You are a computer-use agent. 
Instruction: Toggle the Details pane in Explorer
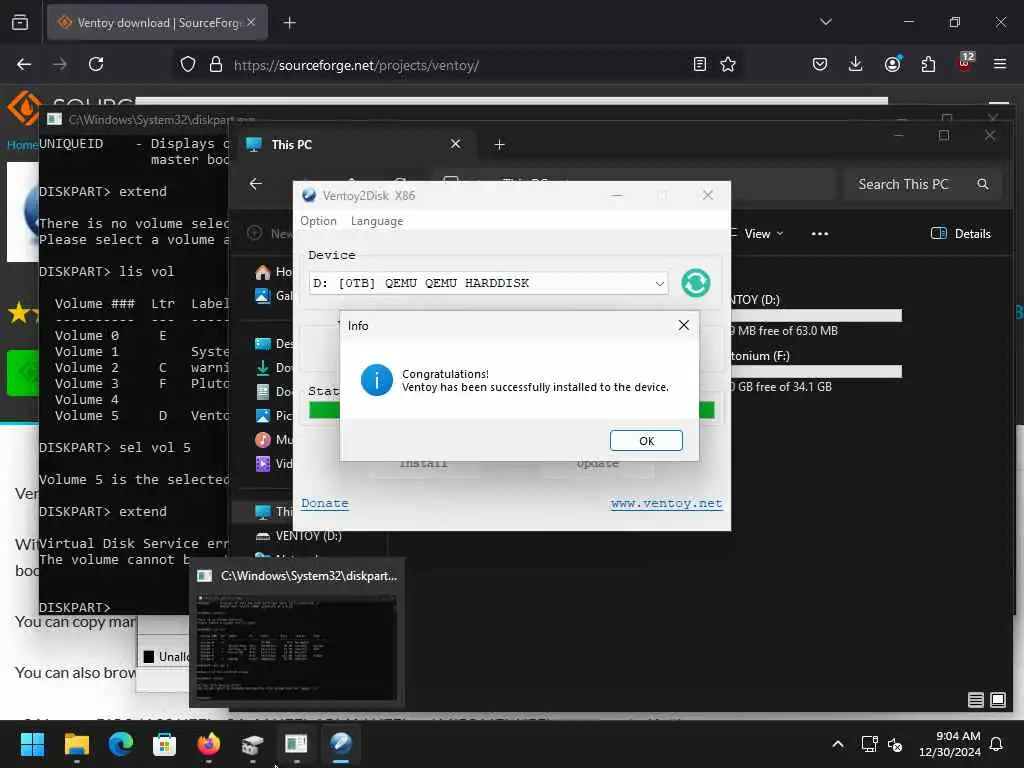(961, 234)
